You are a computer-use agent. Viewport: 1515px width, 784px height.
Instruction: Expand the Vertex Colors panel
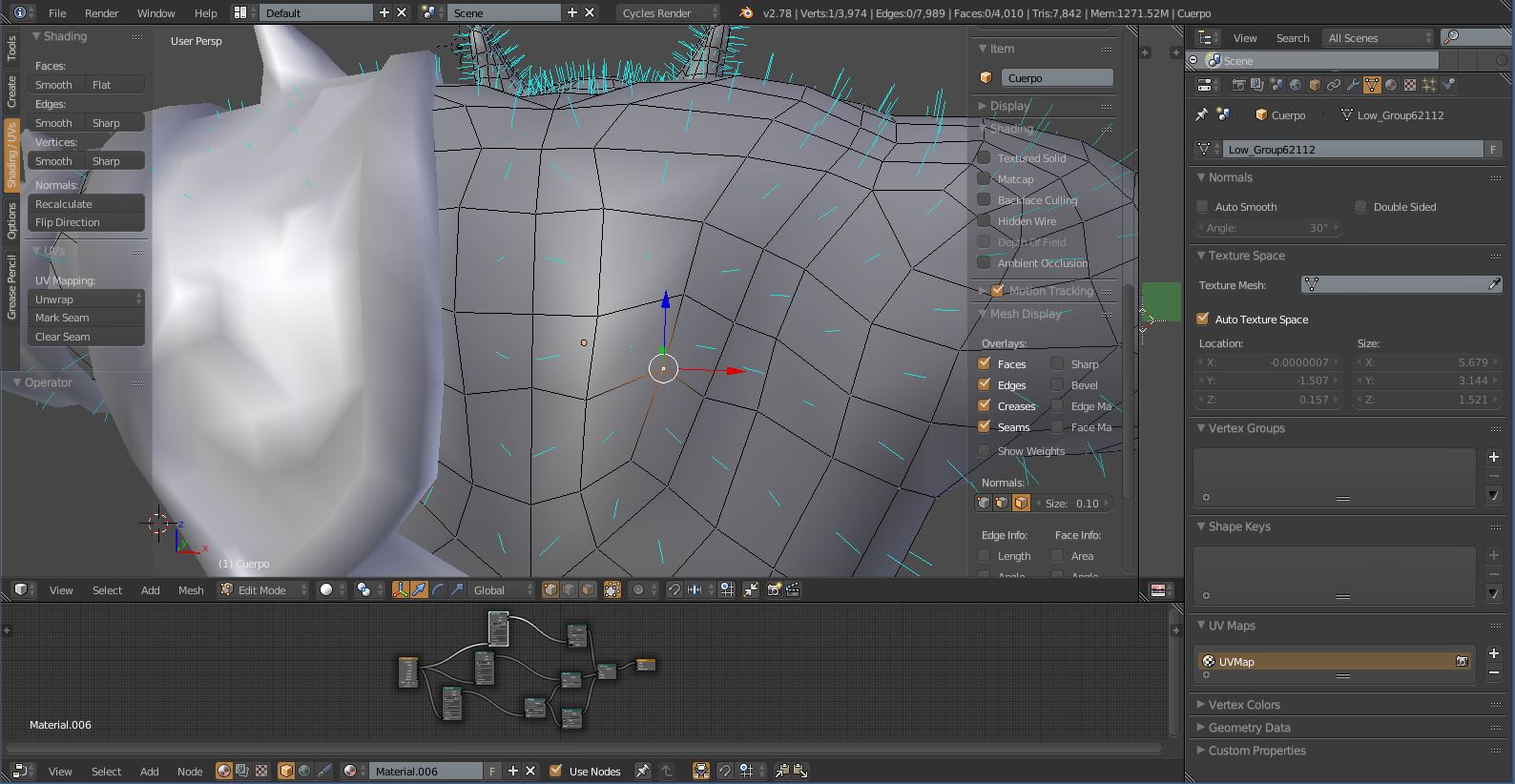pyautogui.click(x=1244, y=705)
